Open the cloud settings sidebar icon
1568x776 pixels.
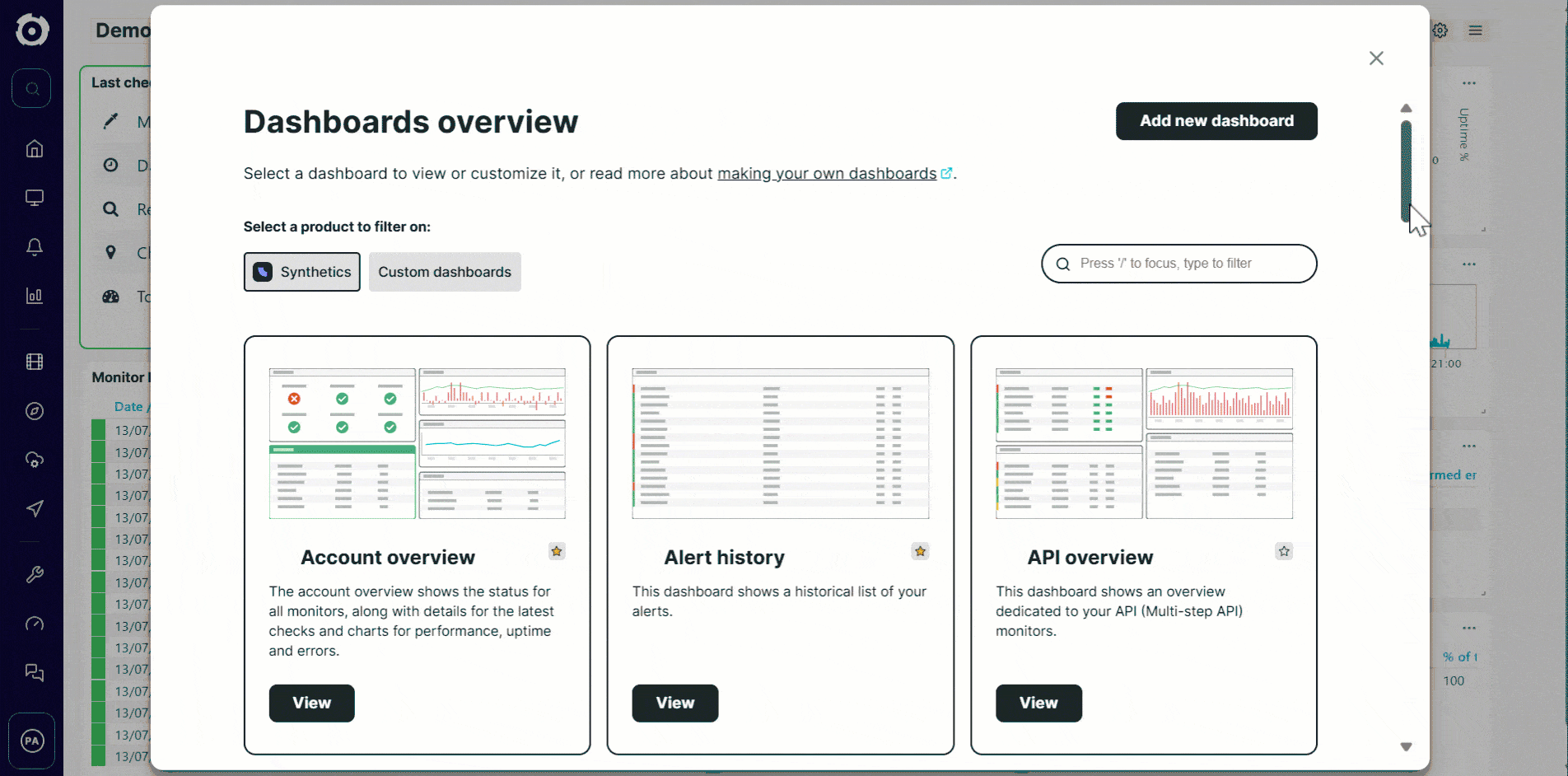coord(34,460)
